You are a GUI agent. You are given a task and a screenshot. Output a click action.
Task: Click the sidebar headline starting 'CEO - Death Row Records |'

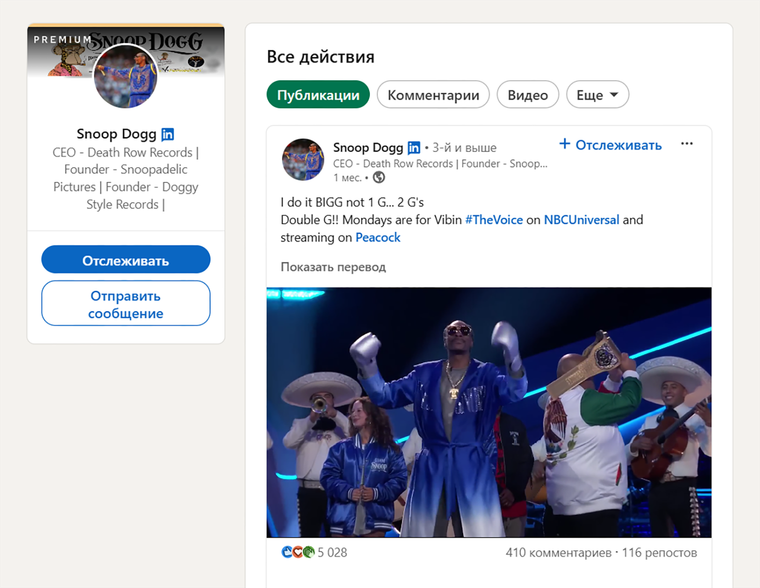tap(126, 178)
